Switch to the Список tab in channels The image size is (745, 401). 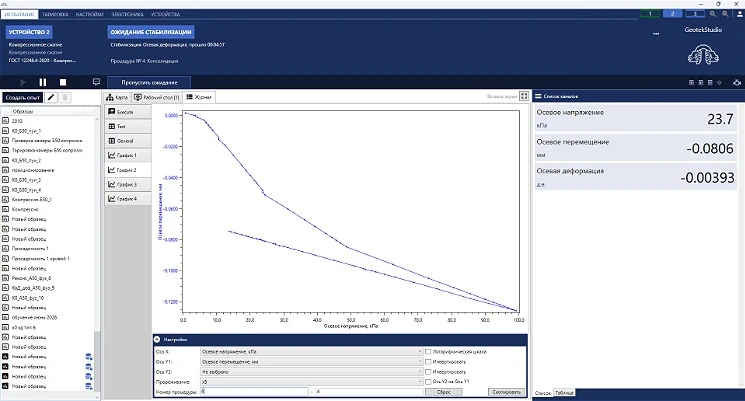point(543,393)
